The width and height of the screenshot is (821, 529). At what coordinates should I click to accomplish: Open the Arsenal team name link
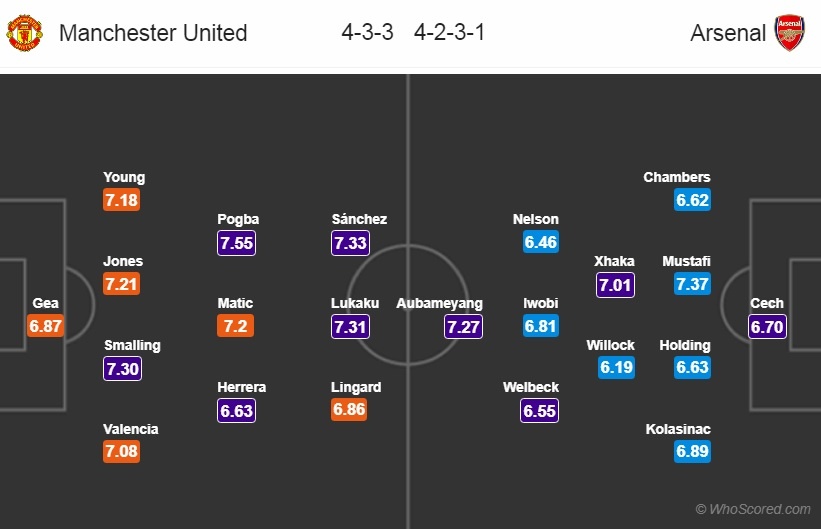[728, 33]
